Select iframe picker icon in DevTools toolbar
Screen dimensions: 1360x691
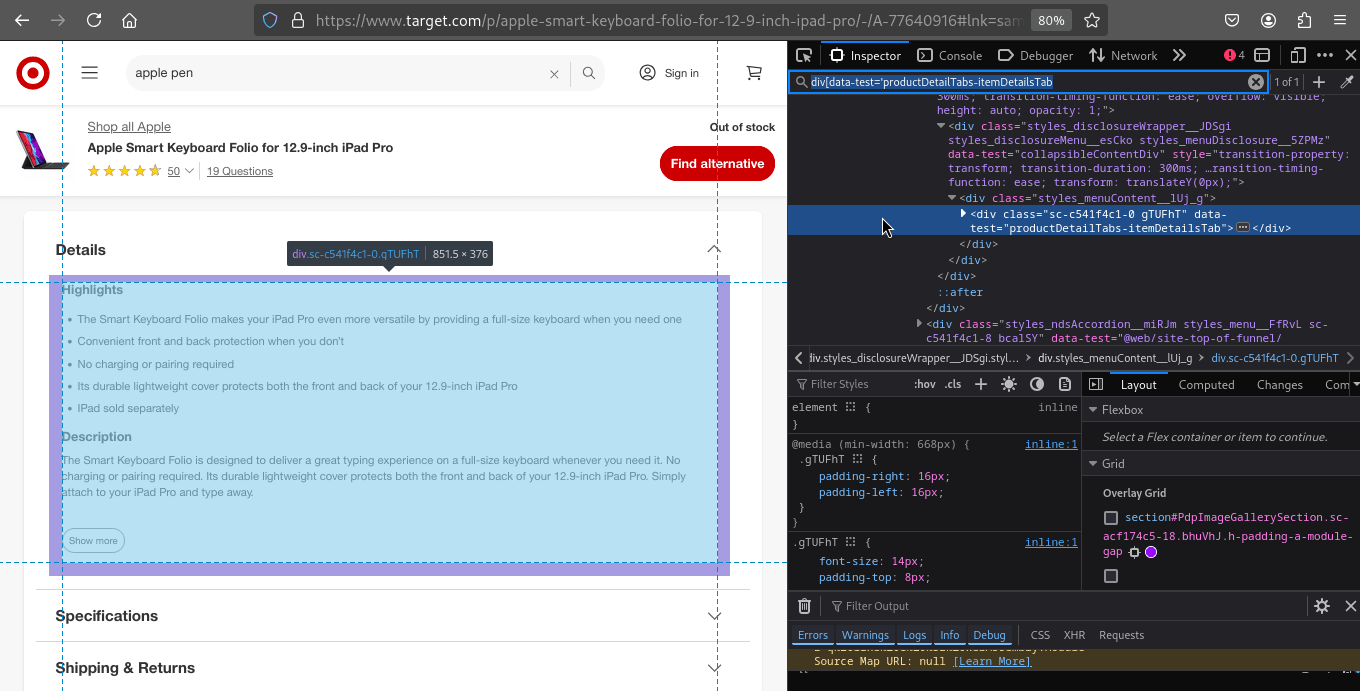click(1262, 55)
